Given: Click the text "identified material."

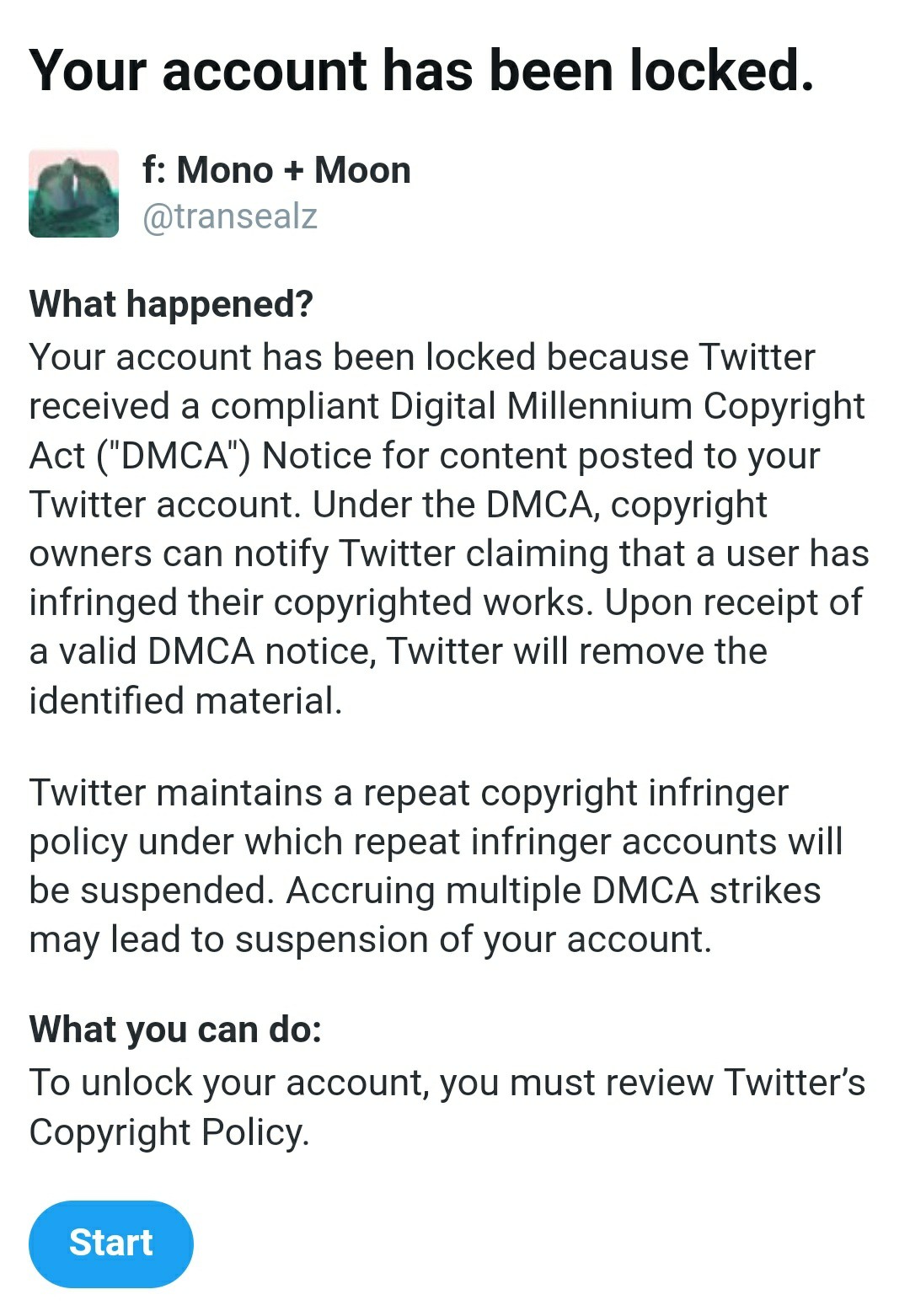Looking at the screenshot, I should coord(185,701).
